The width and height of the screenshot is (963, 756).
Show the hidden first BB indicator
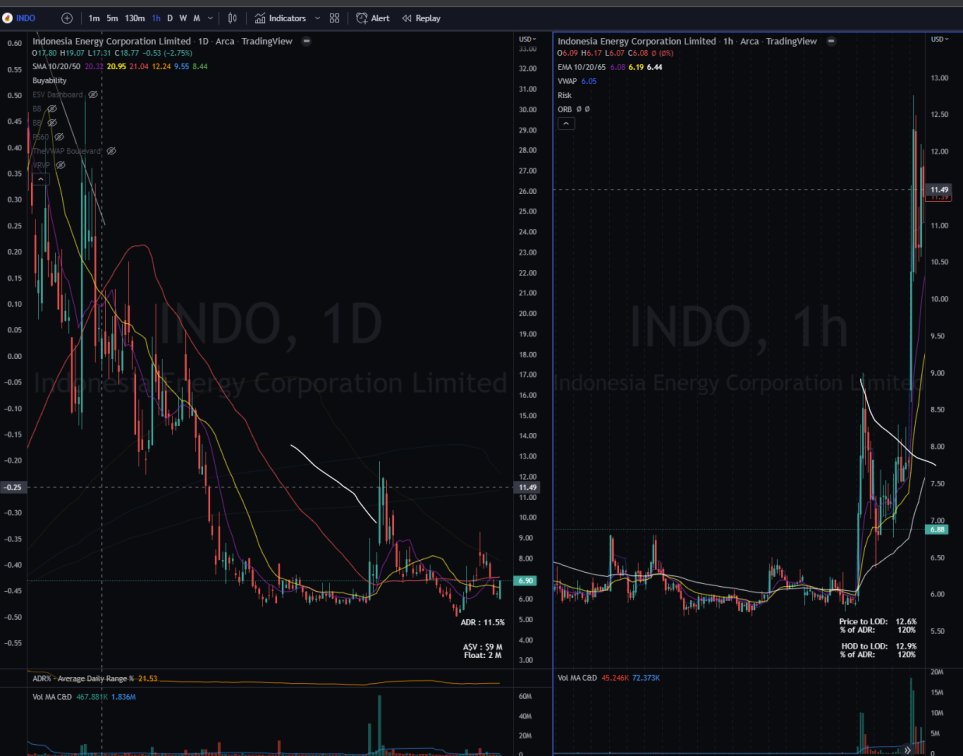(52, 109)
